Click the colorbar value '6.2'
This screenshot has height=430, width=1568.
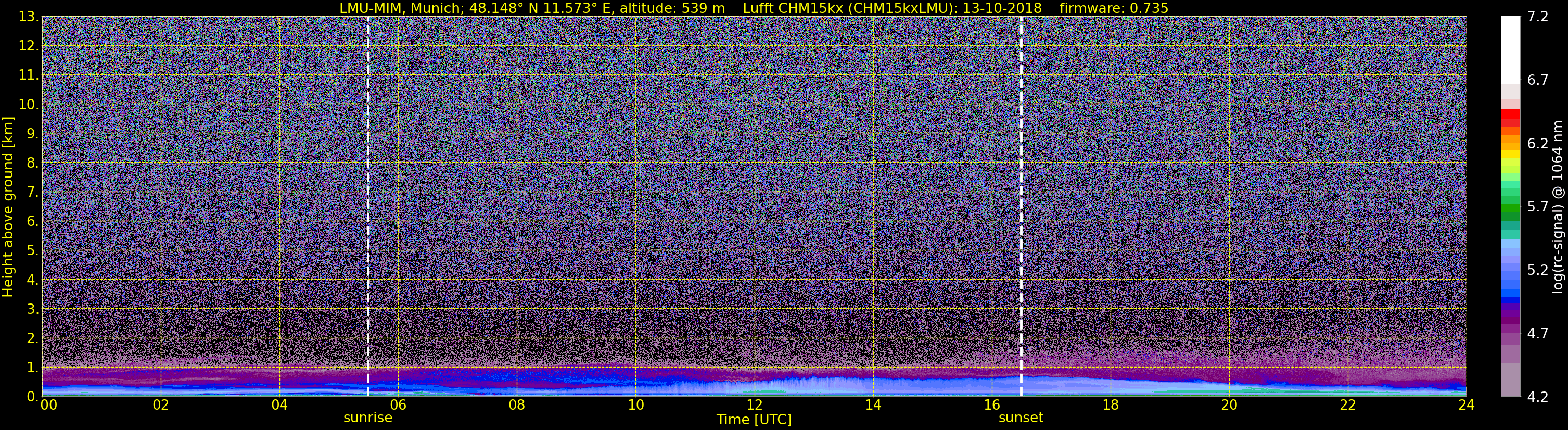point(1538,144)
